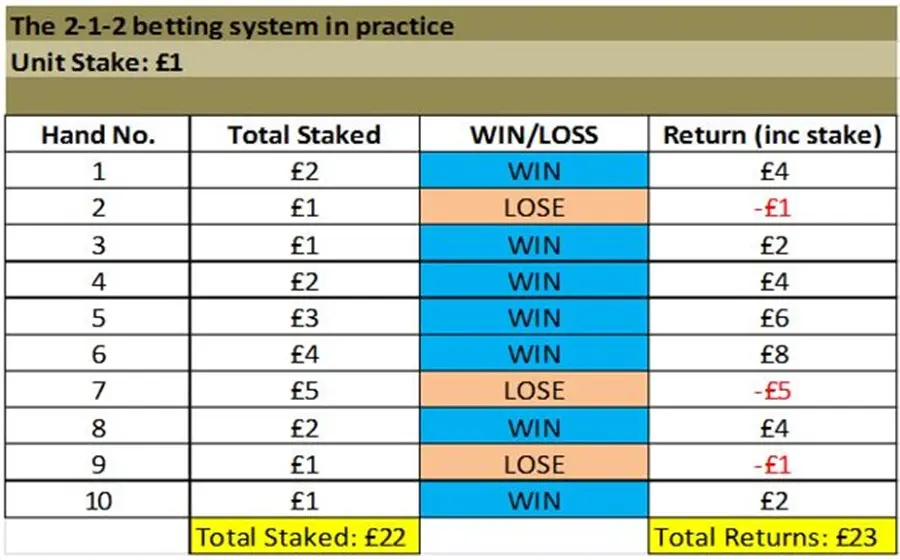Click the £8 return cell for hand 6
The image size is (900, 560).
(772, 353)
